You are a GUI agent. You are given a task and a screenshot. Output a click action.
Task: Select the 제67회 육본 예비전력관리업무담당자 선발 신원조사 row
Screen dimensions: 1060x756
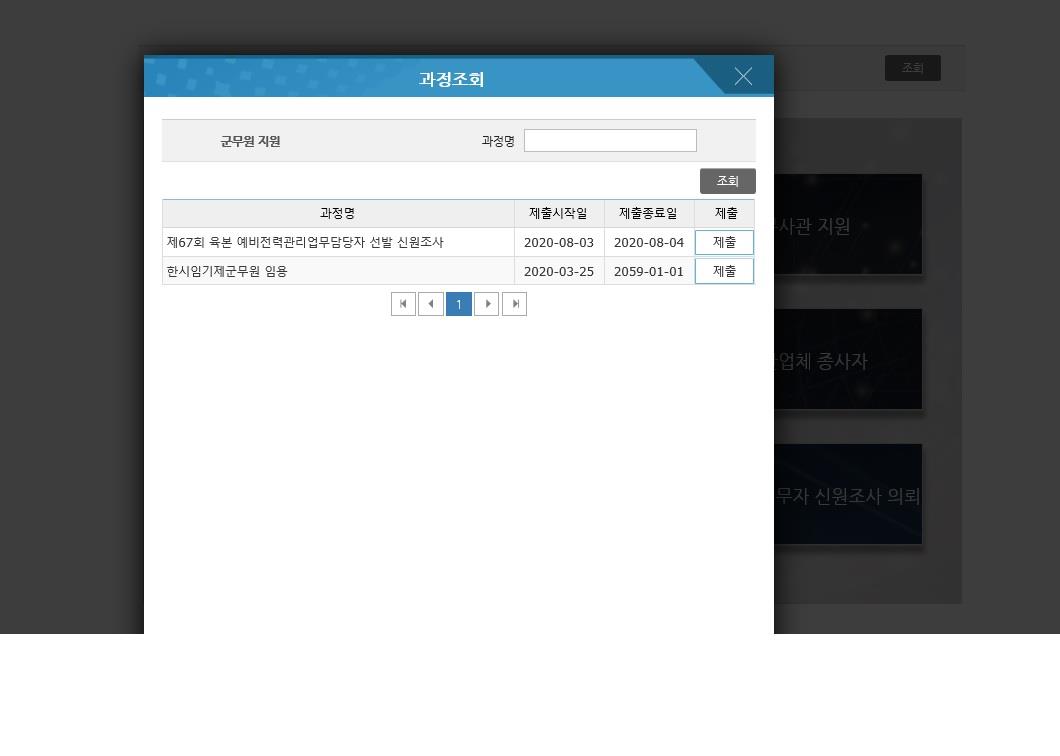pos(305,242)
